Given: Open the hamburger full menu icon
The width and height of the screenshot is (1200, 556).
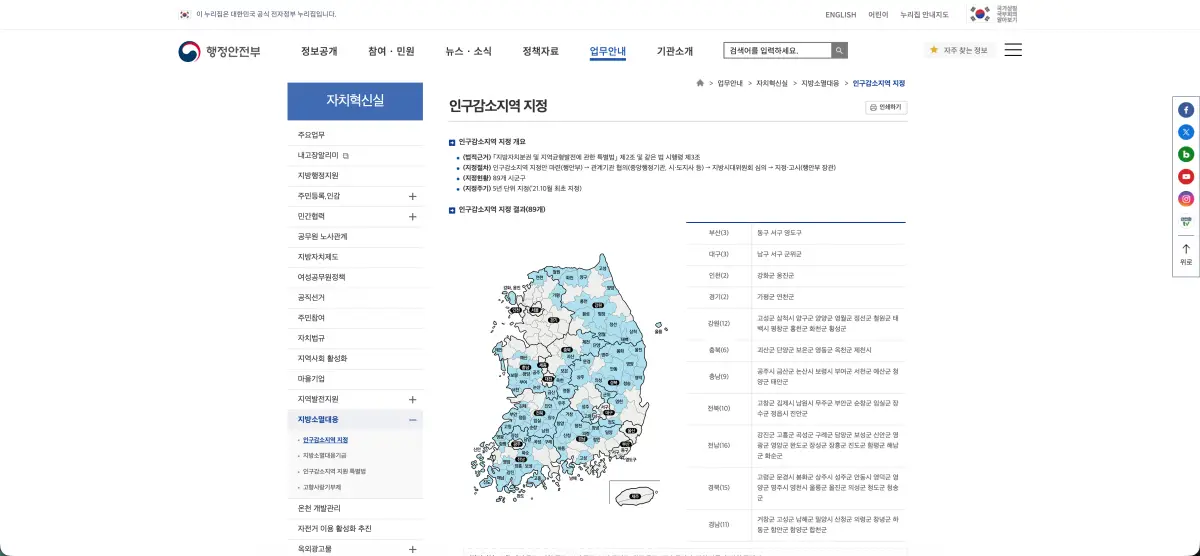Looking at the screenshot, I should pyautogui.click(x=1013, y=50).
